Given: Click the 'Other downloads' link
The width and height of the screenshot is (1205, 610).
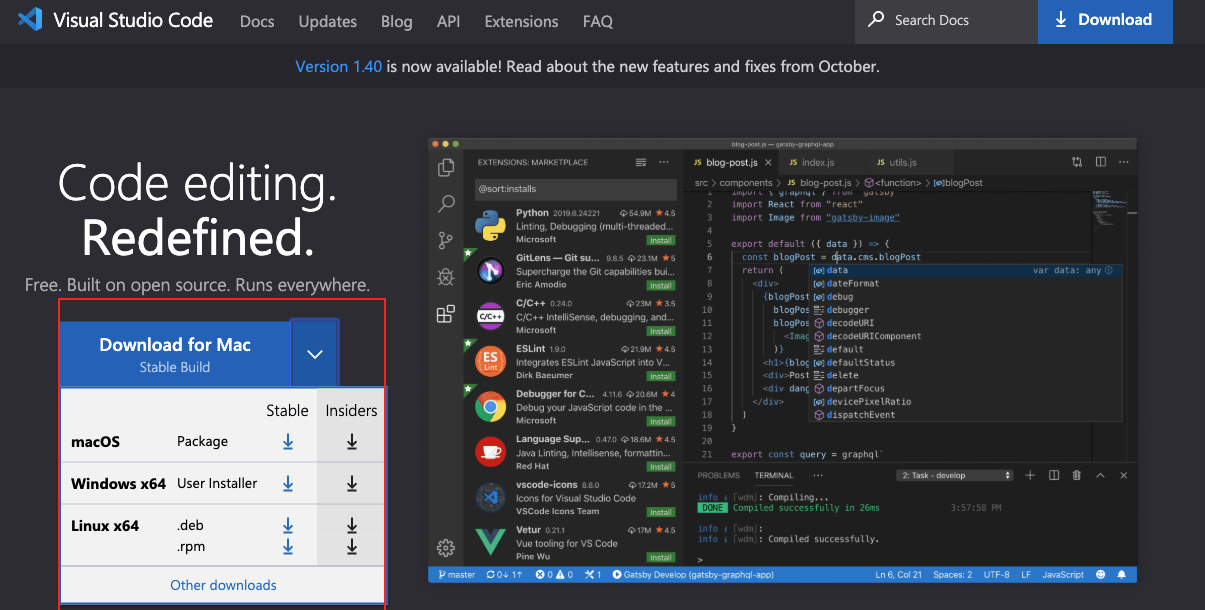Looking at the screenshot, I should tap(222, 585).
